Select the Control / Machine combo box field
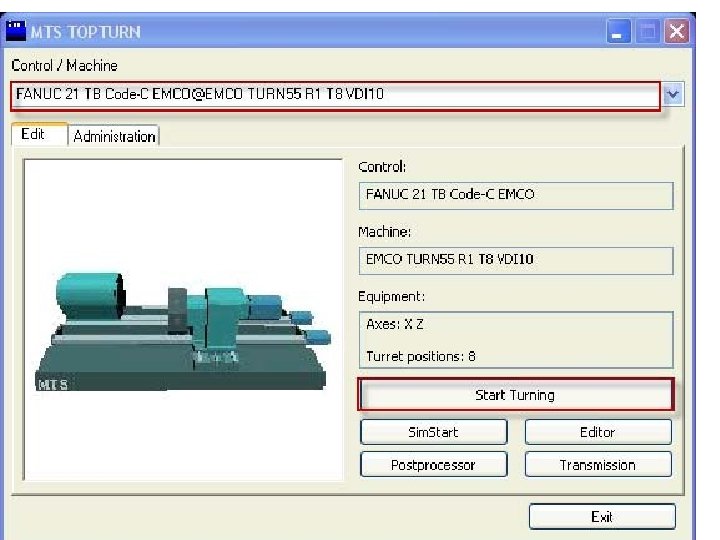This screenshot has height=540, width=720. click(x=336, y=96)
